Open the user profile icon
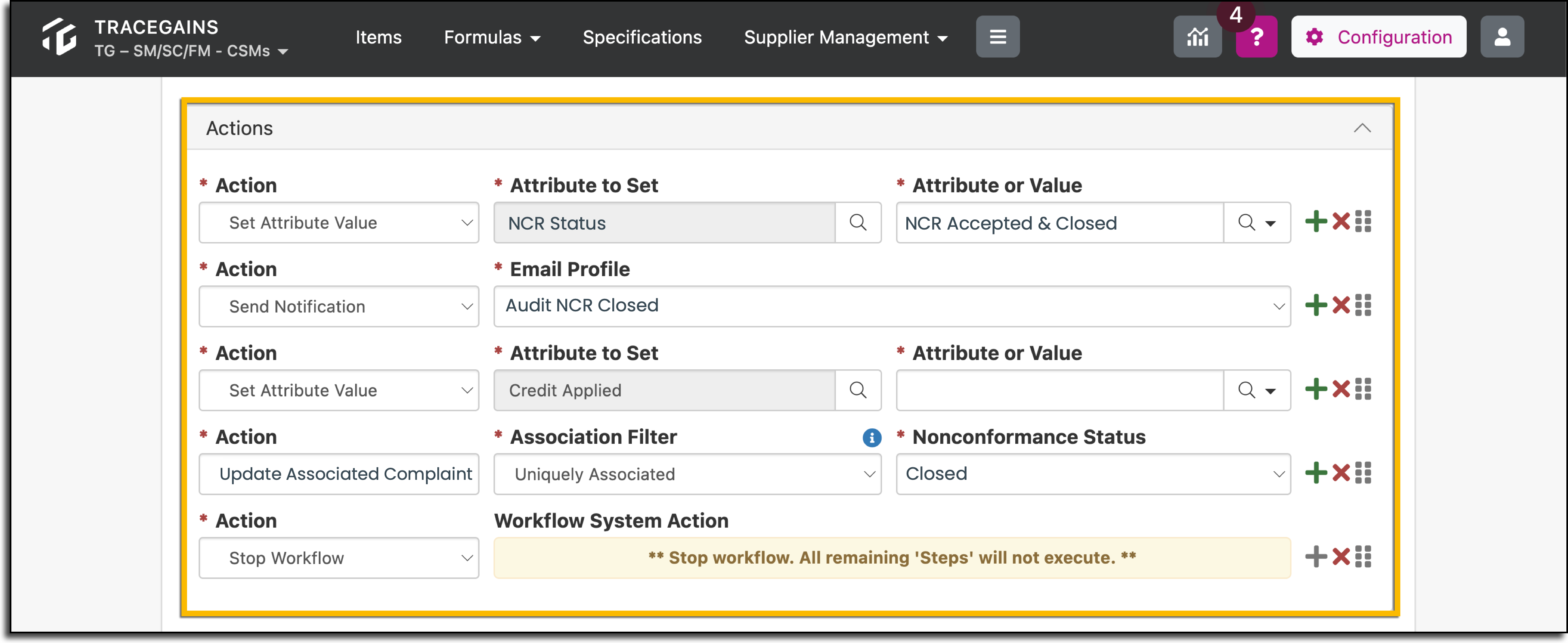This screenshot has width=1568, height=643. tap(1502, 37)
